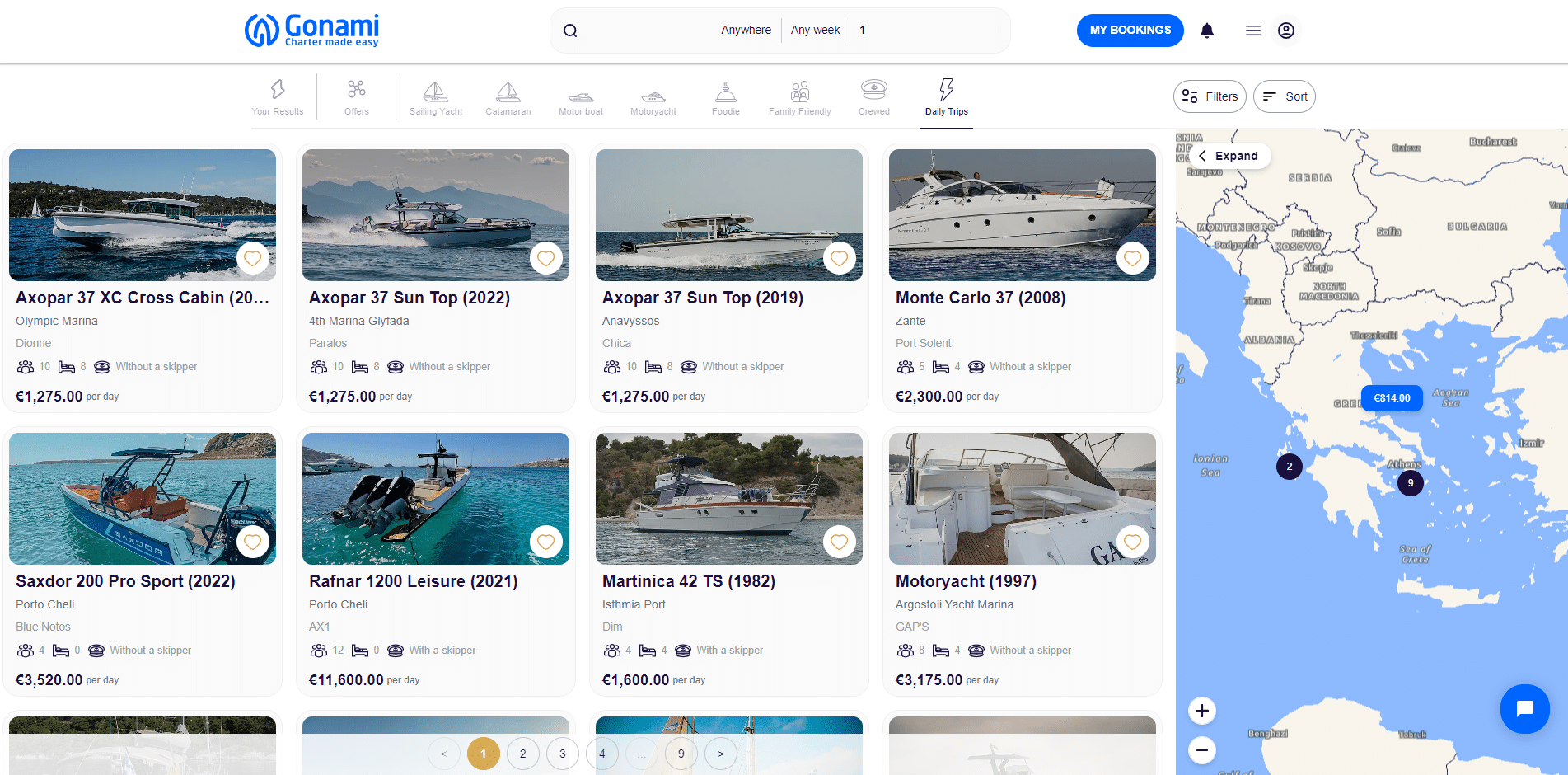
Task: Click the €814.00 map price marker
Action: [x=1392, y=398]
